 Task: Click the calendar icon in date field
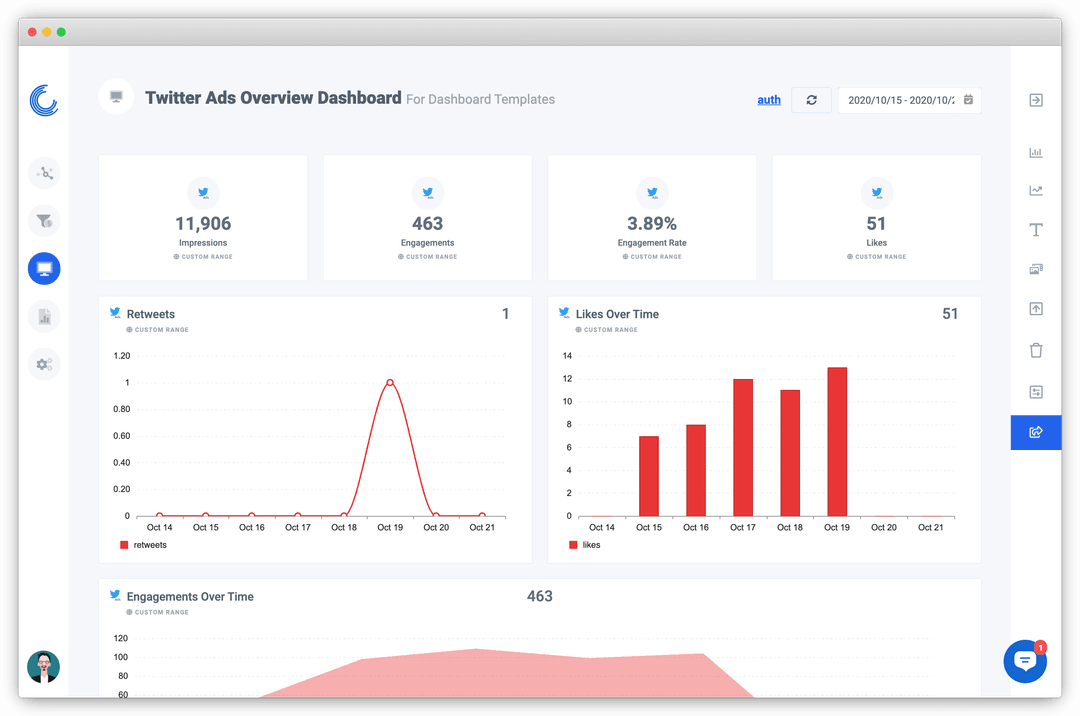[x=968, y=100]
